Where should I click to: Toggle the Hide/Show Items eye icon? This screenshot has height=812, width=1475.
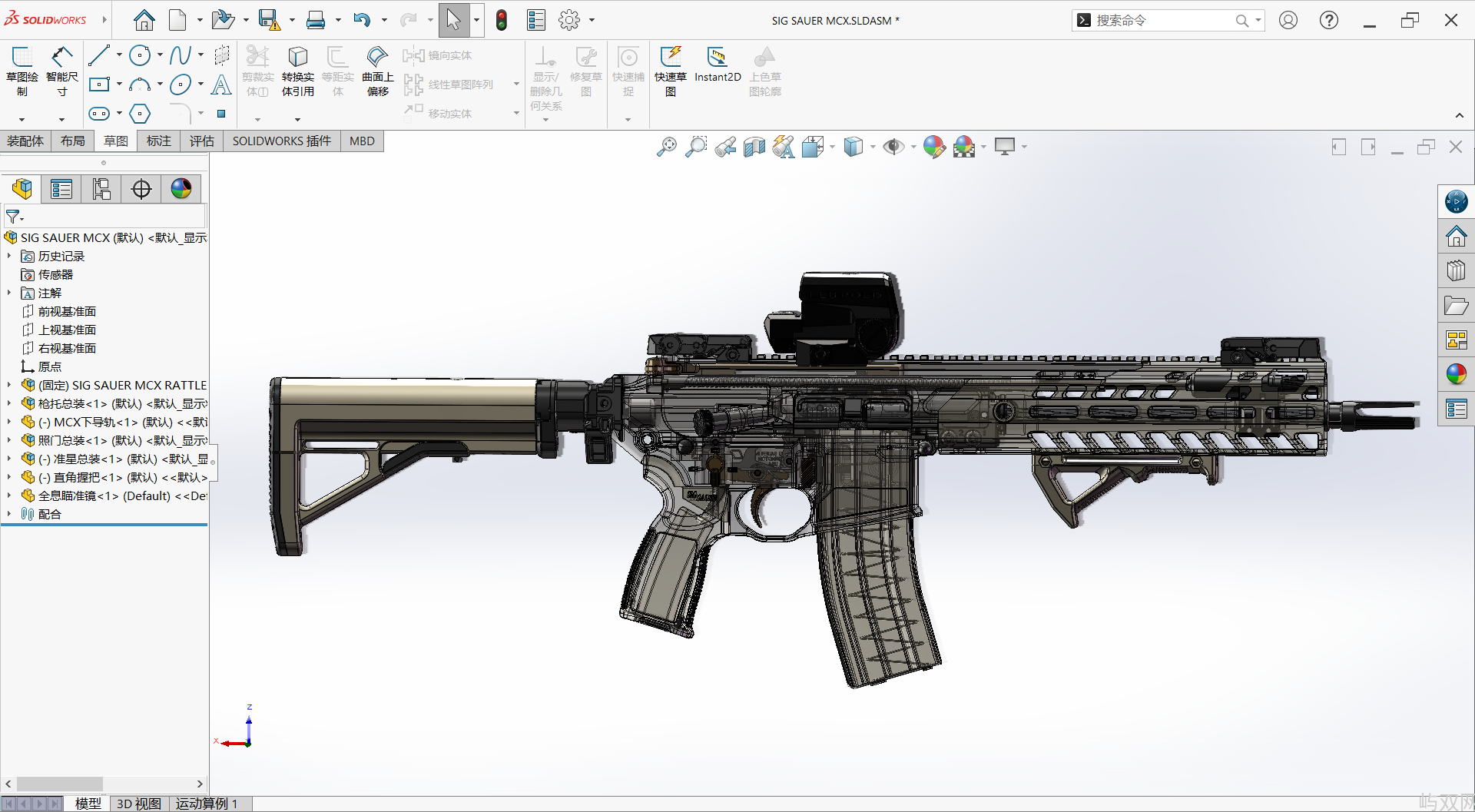coord(893,146)
